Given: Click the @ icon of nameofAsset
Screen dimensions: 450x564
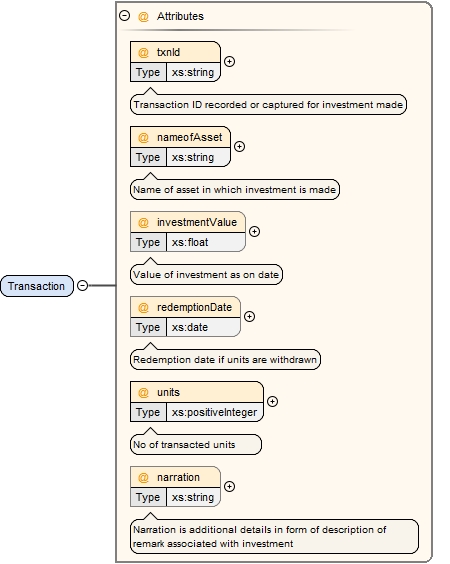Looking at the screenshot, I should 143,137.
